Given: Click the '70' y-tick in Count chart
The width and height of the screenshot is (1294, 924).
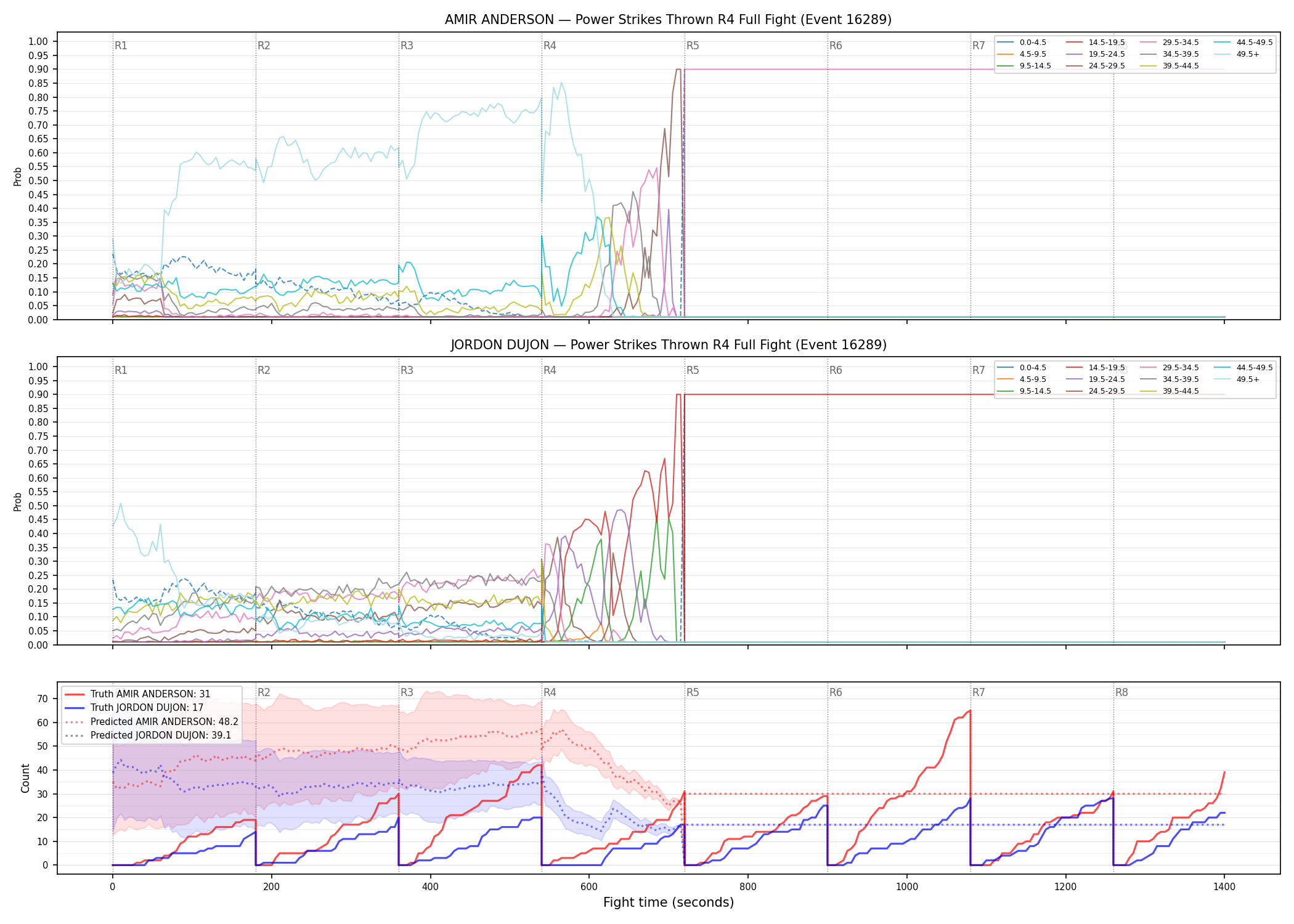Looking at the screenshot, I should pyautogui.click(x=43, y=699).
